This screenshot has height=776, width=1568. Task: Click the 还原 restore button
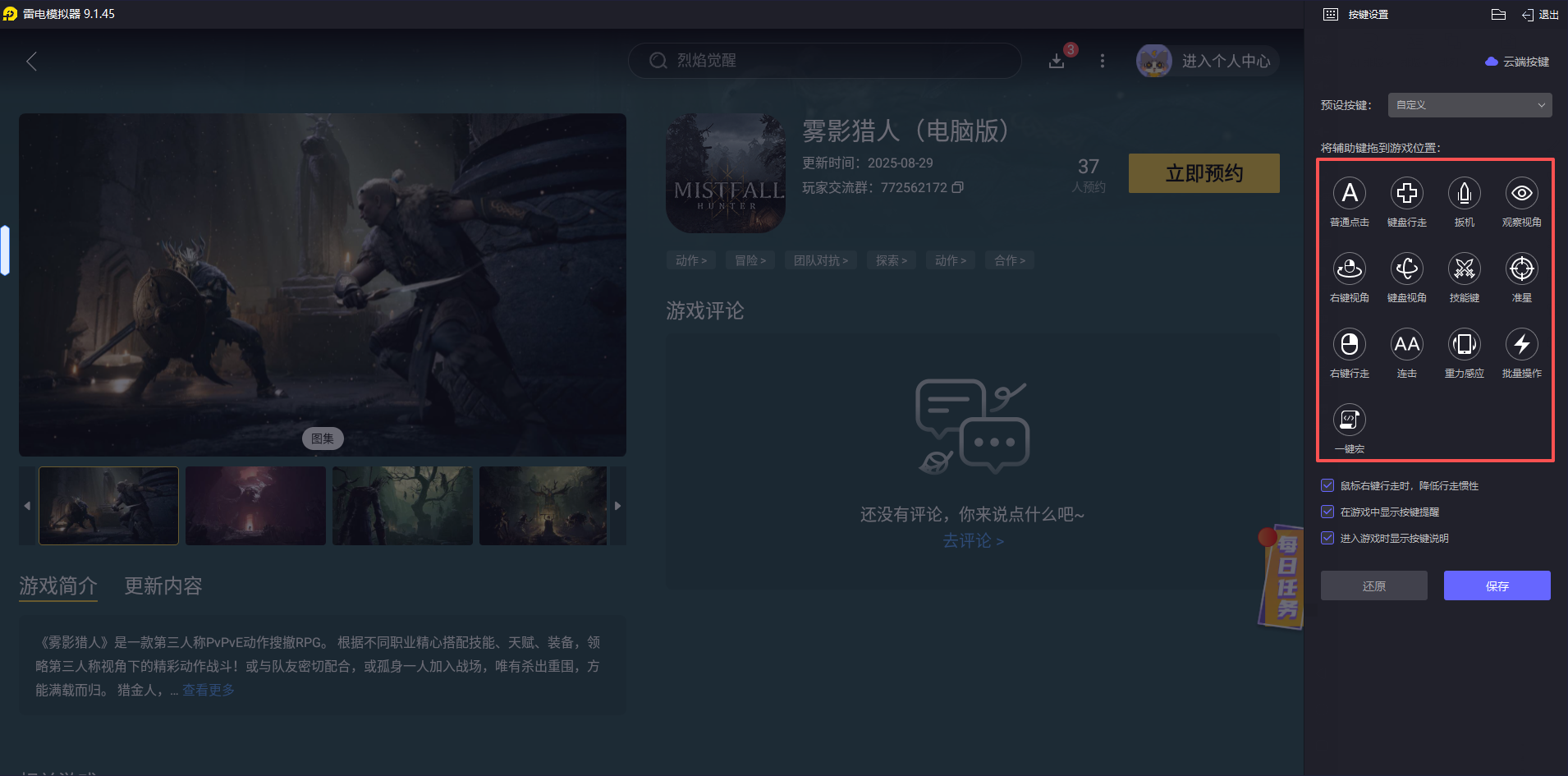1373,585
